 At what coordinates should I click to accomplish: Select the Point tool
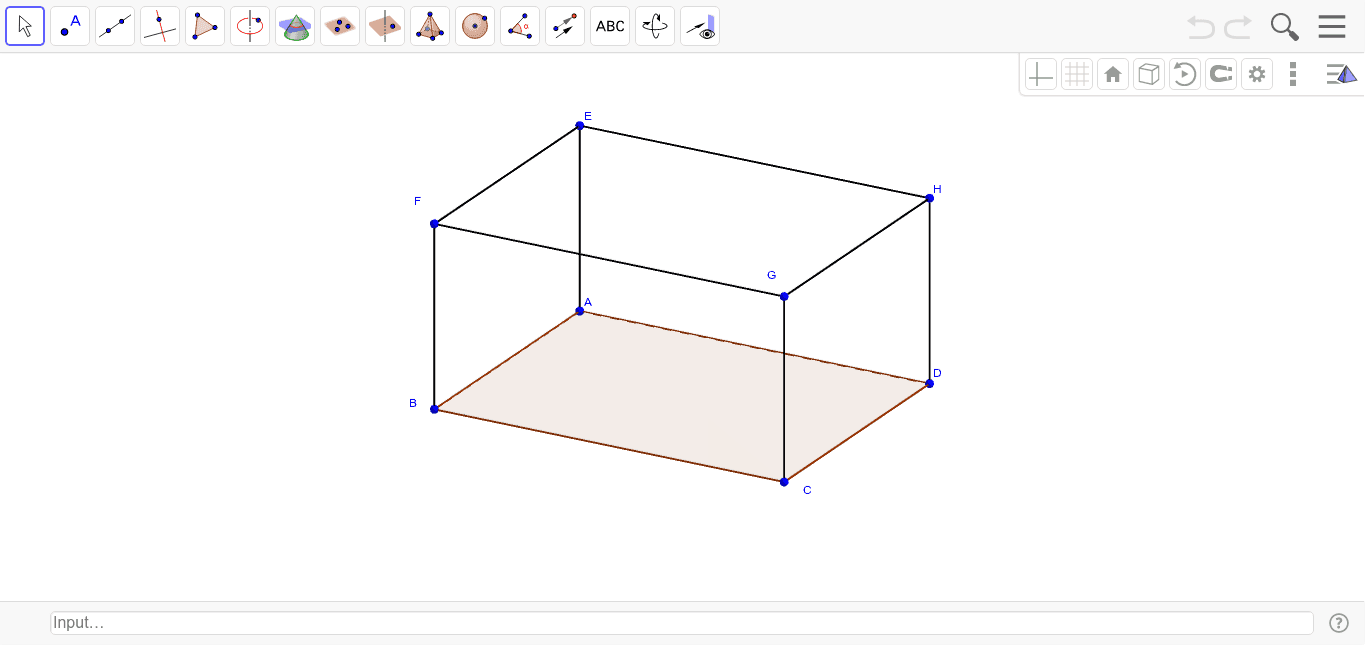tap(70, 26)
